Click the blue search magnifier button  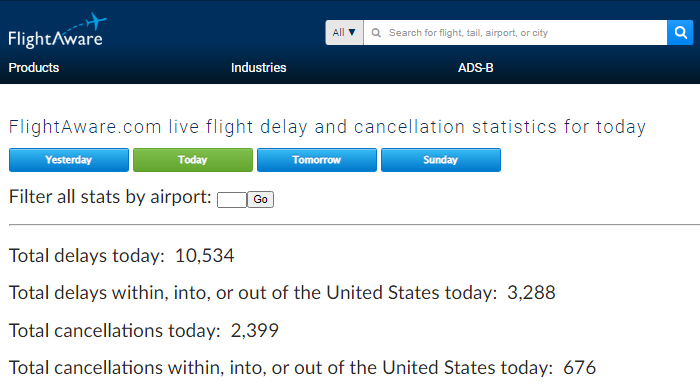680,33
